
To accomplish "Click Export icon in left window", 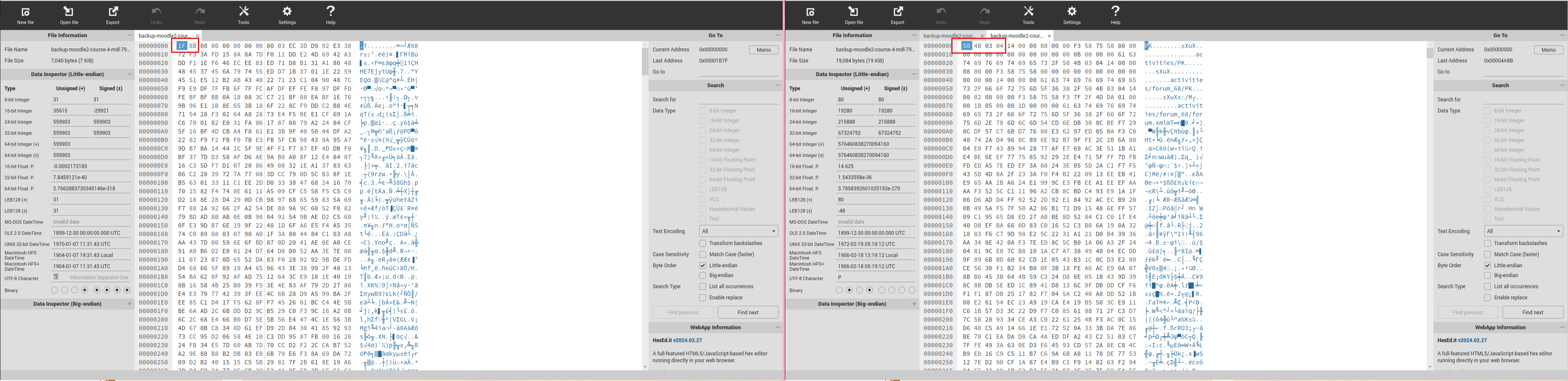I will (x=113, y=12).
